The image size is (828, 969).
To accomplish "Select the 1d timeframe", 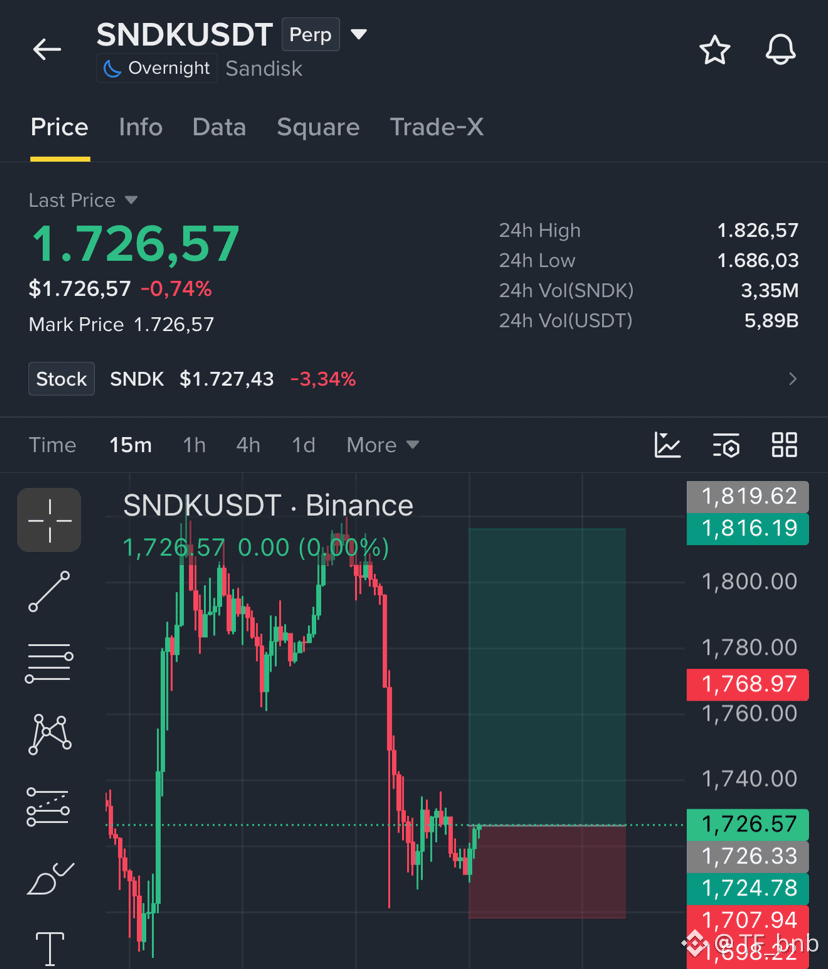I will [x=303, y=445].
